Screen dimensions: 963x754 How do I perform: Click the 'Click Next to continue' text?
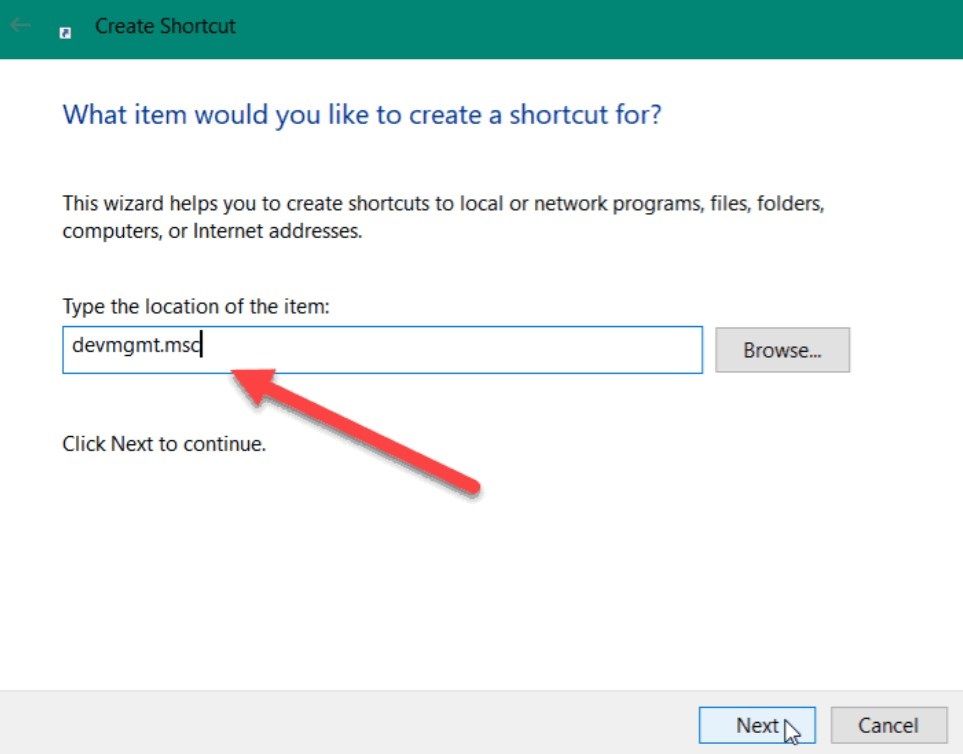click(164, 443)
